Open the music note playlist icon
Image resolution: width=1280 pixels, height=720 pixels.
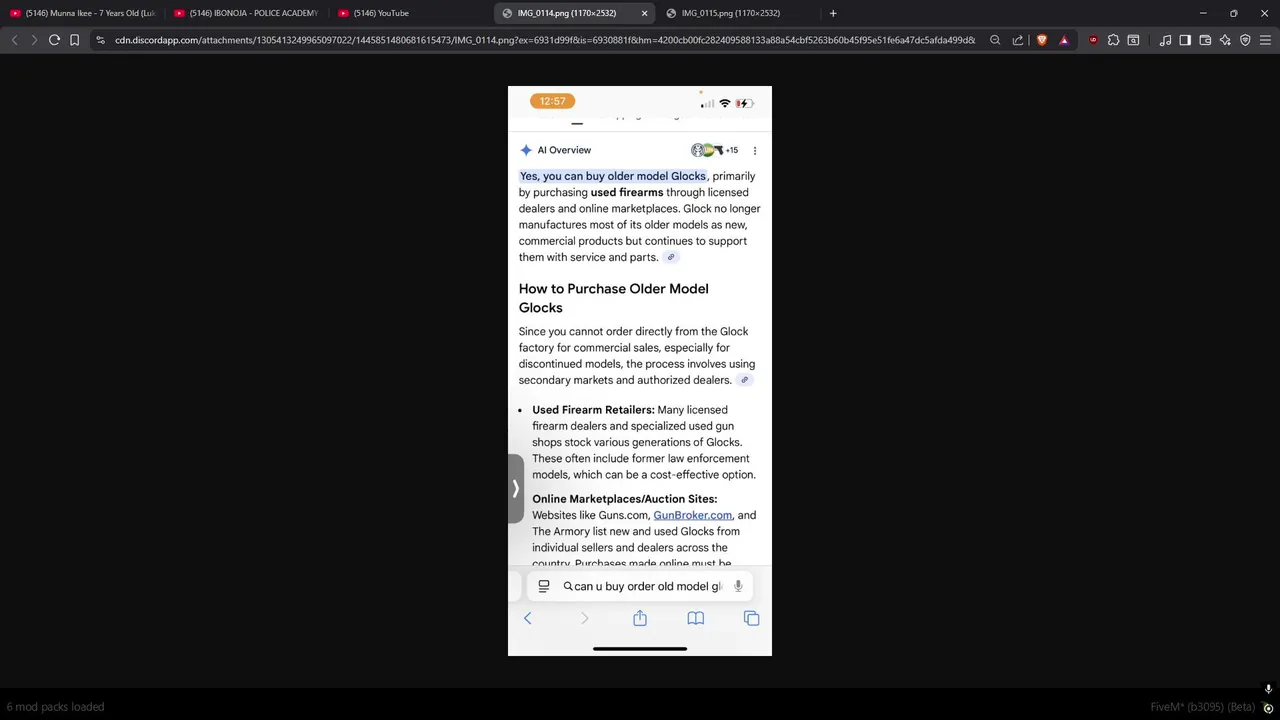[x=1165, y=40]
